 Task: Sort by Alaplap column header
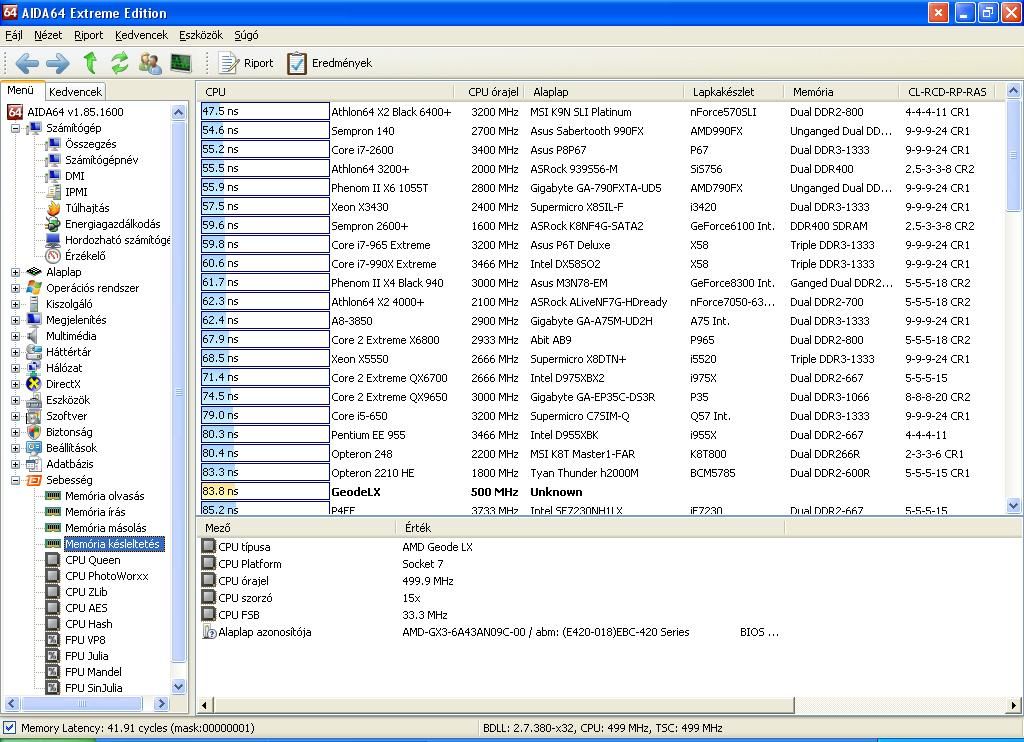pos(603,92)
